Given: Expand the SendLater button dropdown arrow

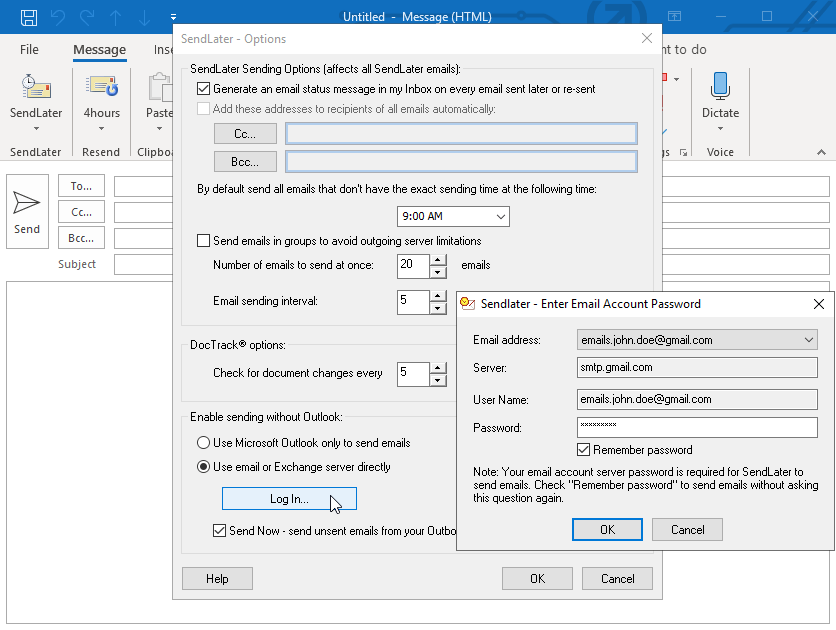Looking at the screenshot, I should [x=36, y=128].
